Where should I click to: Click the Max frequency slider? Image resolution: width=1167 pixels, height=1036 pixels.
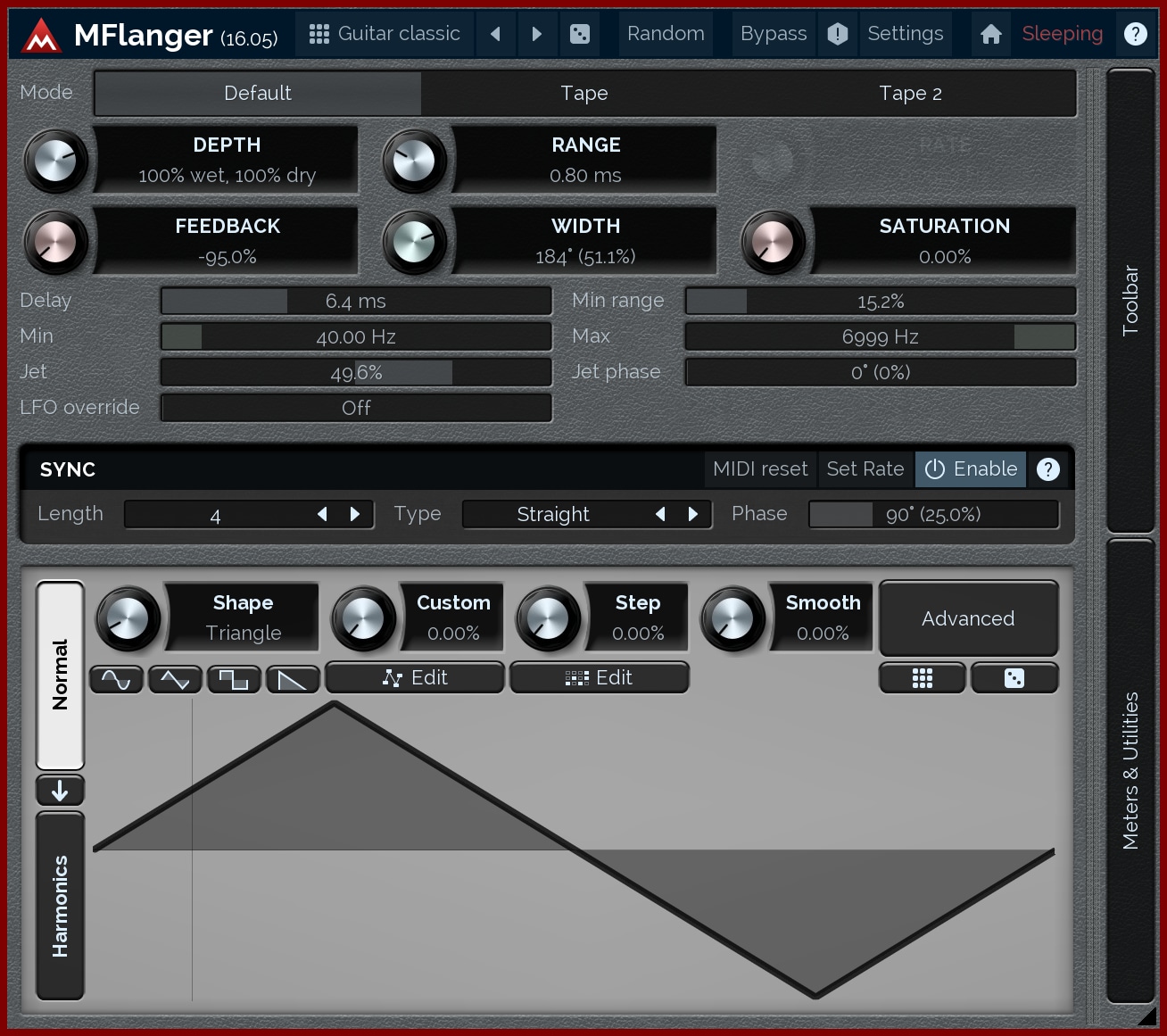coord(881,337)
